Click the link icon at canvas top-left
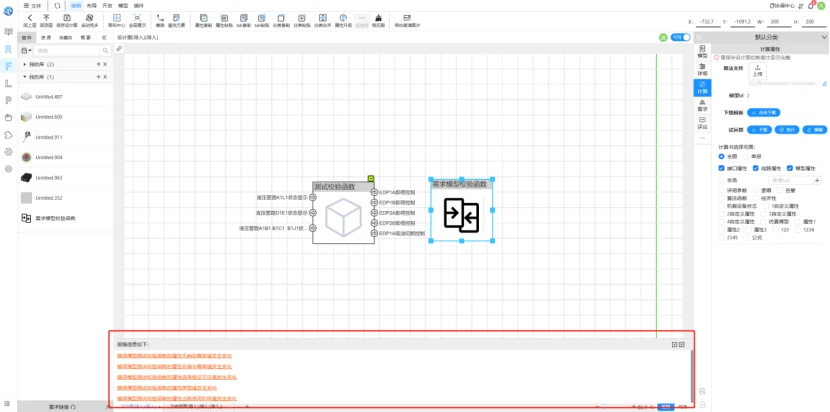830x412 pixels. (x=119, y=48)
